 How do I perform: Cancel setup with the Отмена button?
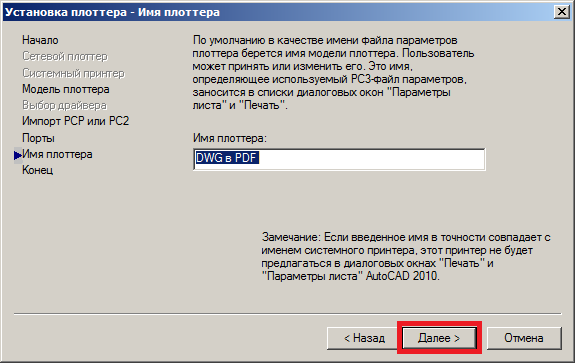coord(524,338)
